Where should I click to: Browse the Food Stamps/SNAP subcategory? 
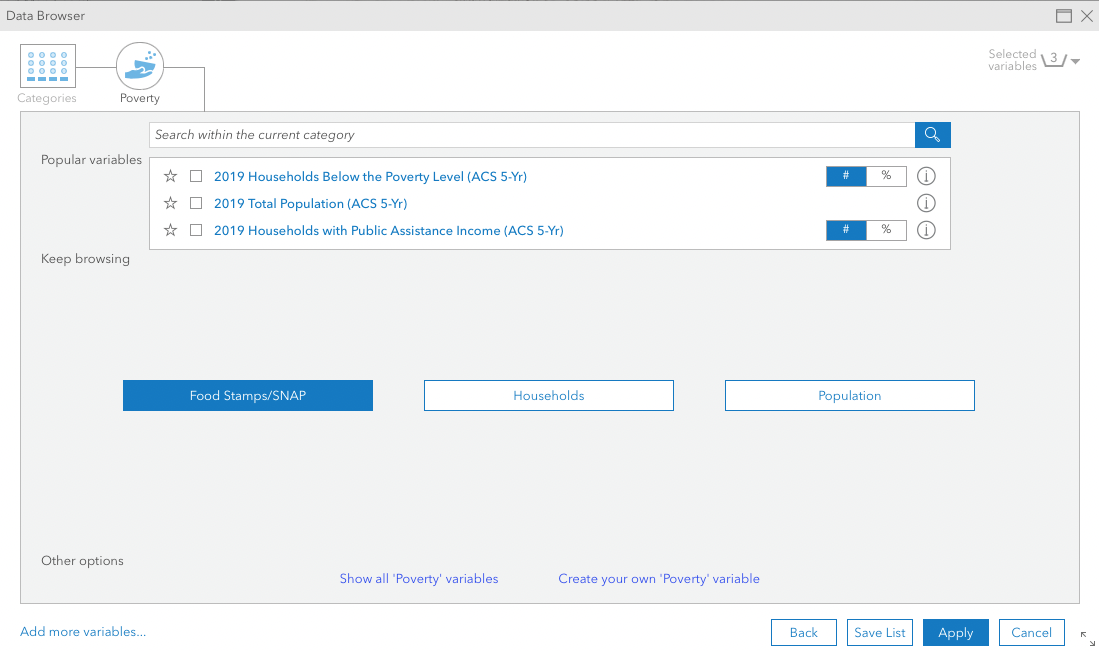(x=248, y=395)
